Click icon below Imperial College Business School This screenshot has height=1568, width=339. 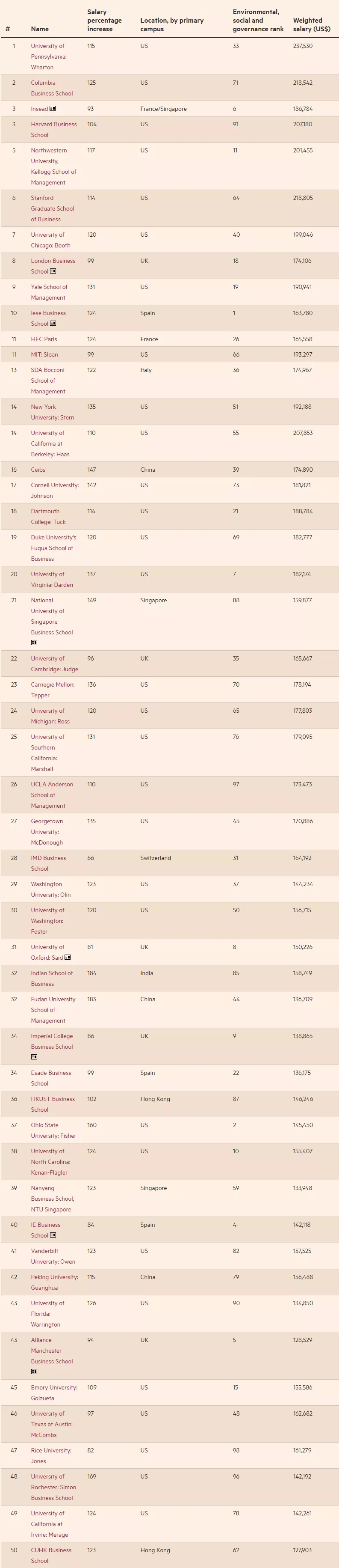tap(35, 1057)
